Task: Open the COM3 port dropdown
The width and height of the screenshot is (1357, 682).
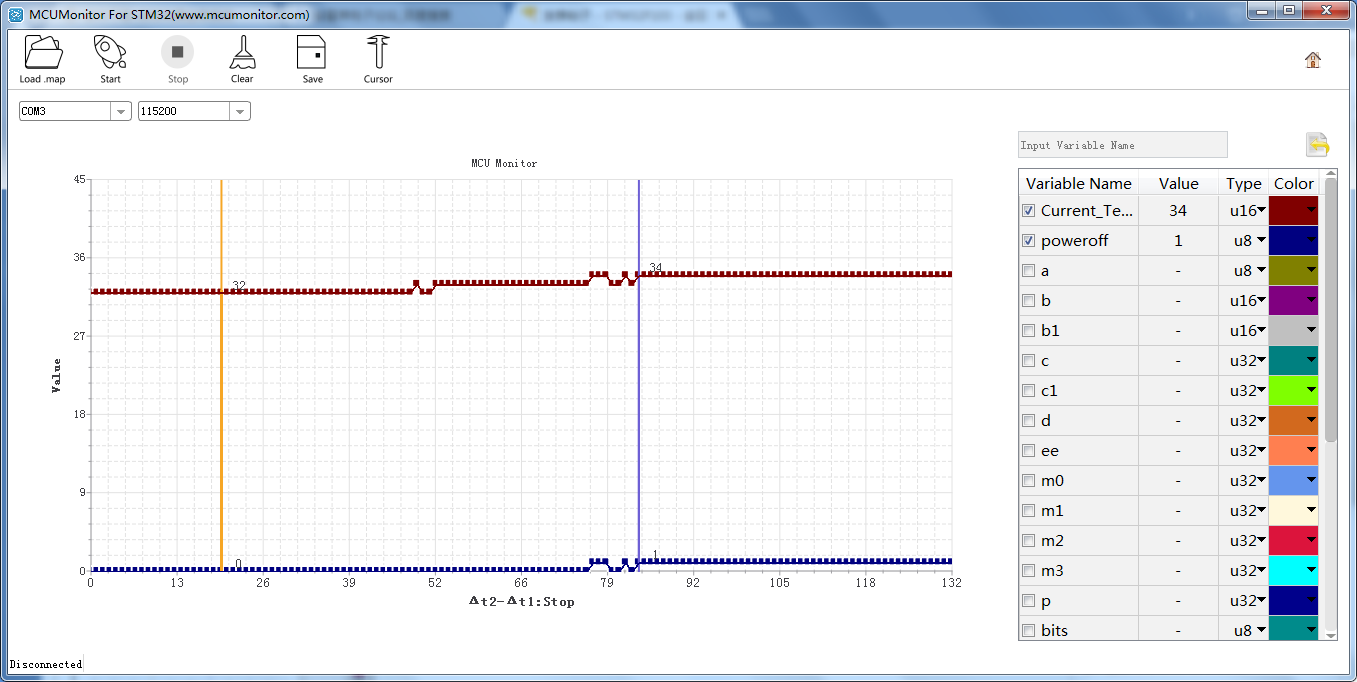Action: (x=120, y=111)
